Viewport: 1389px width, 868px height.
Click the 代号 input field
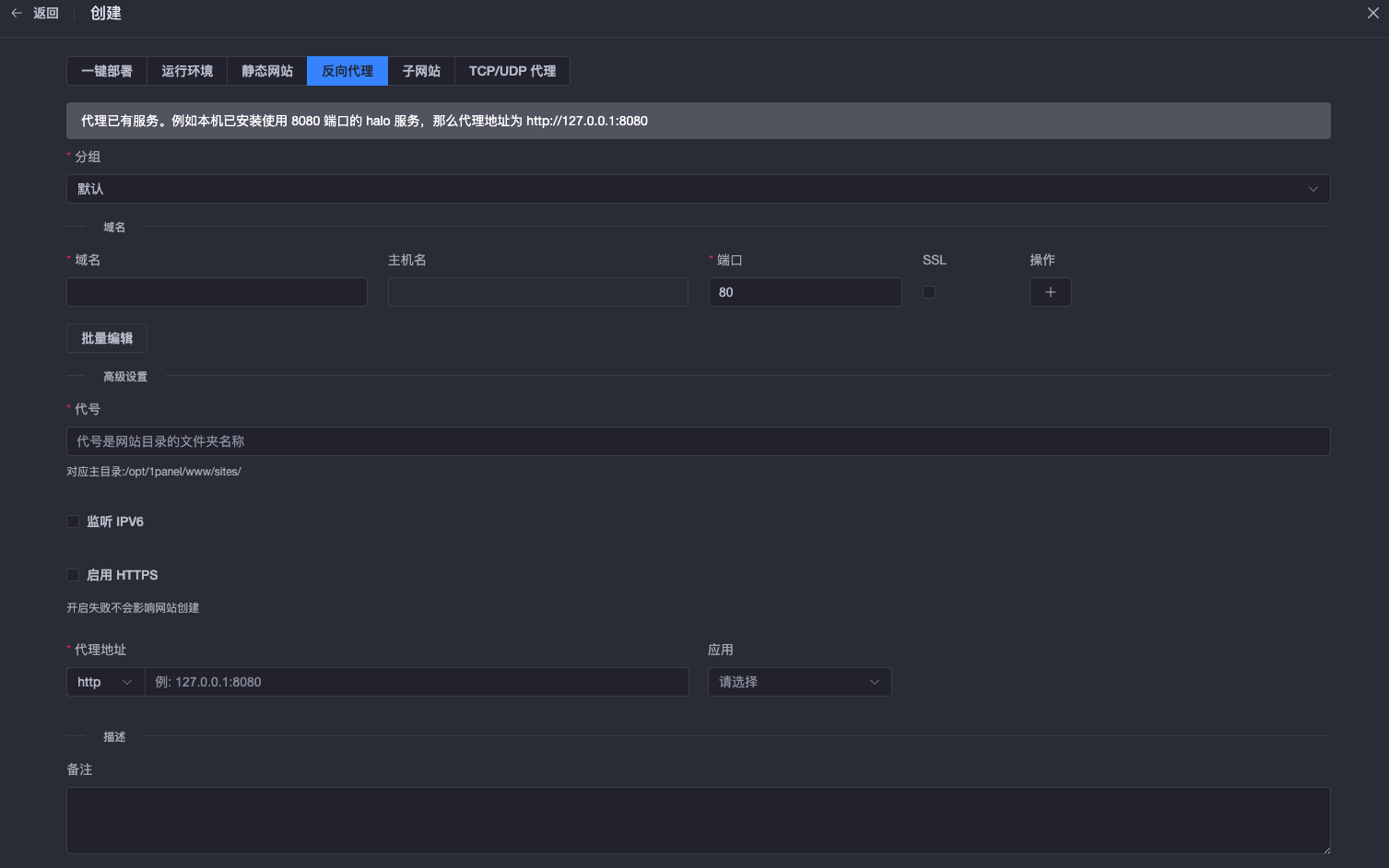coord(698,441)
